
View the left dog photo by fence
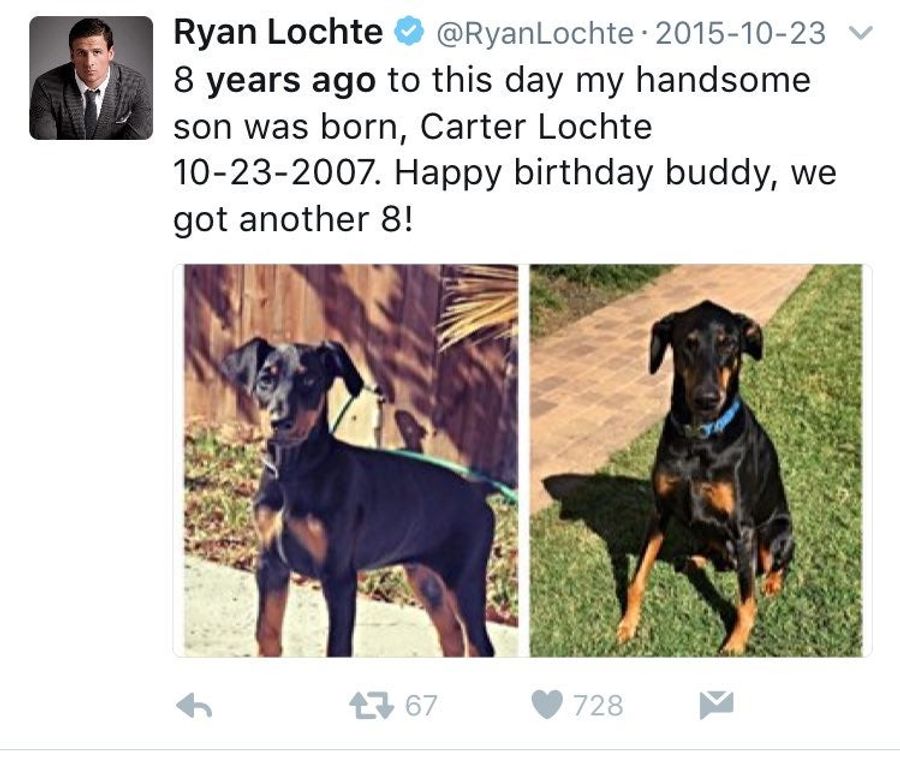351,460
